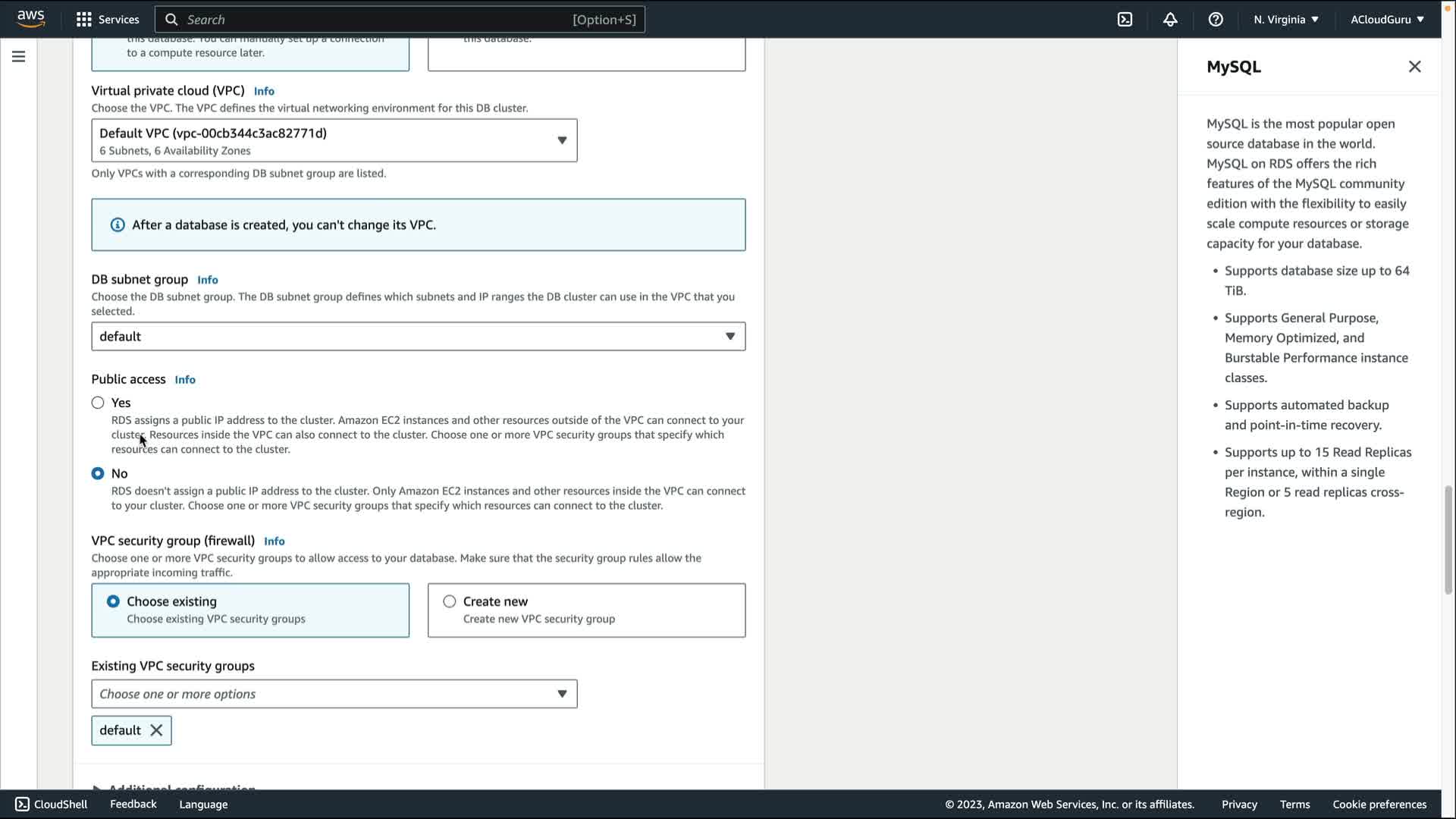
Task: Open the Feedback link in footer
Action: click(x=133, y=804)
